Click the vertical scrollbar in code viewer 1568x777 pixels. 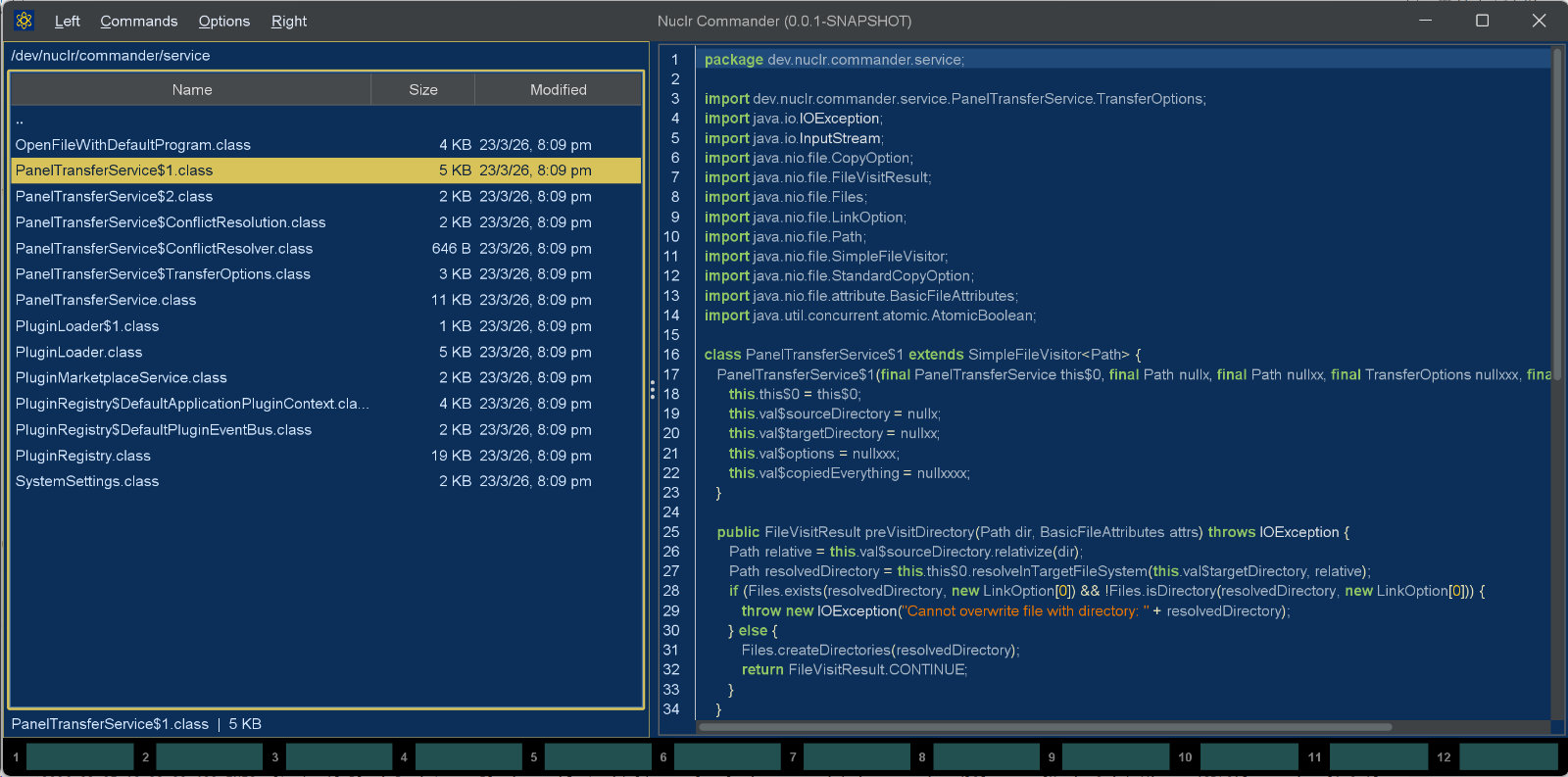click(1557, 214)
